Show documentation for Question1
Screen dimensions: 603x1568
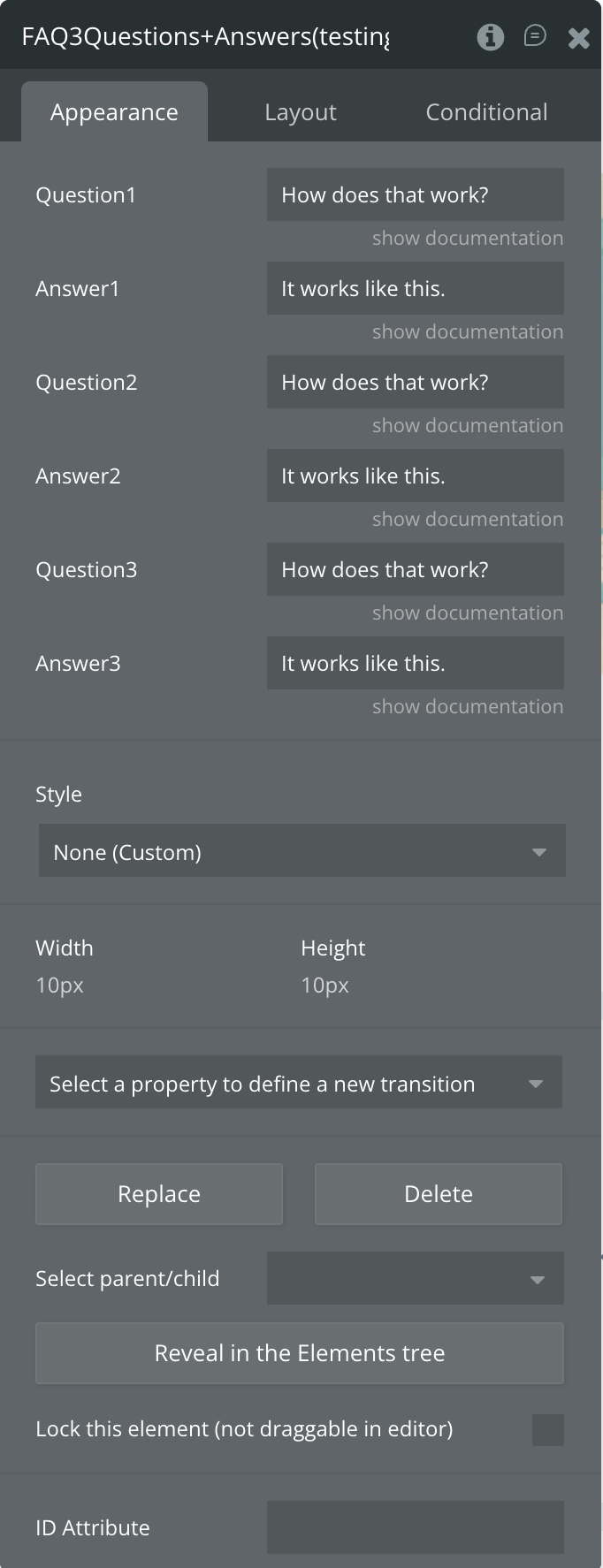tap(467, 238)
